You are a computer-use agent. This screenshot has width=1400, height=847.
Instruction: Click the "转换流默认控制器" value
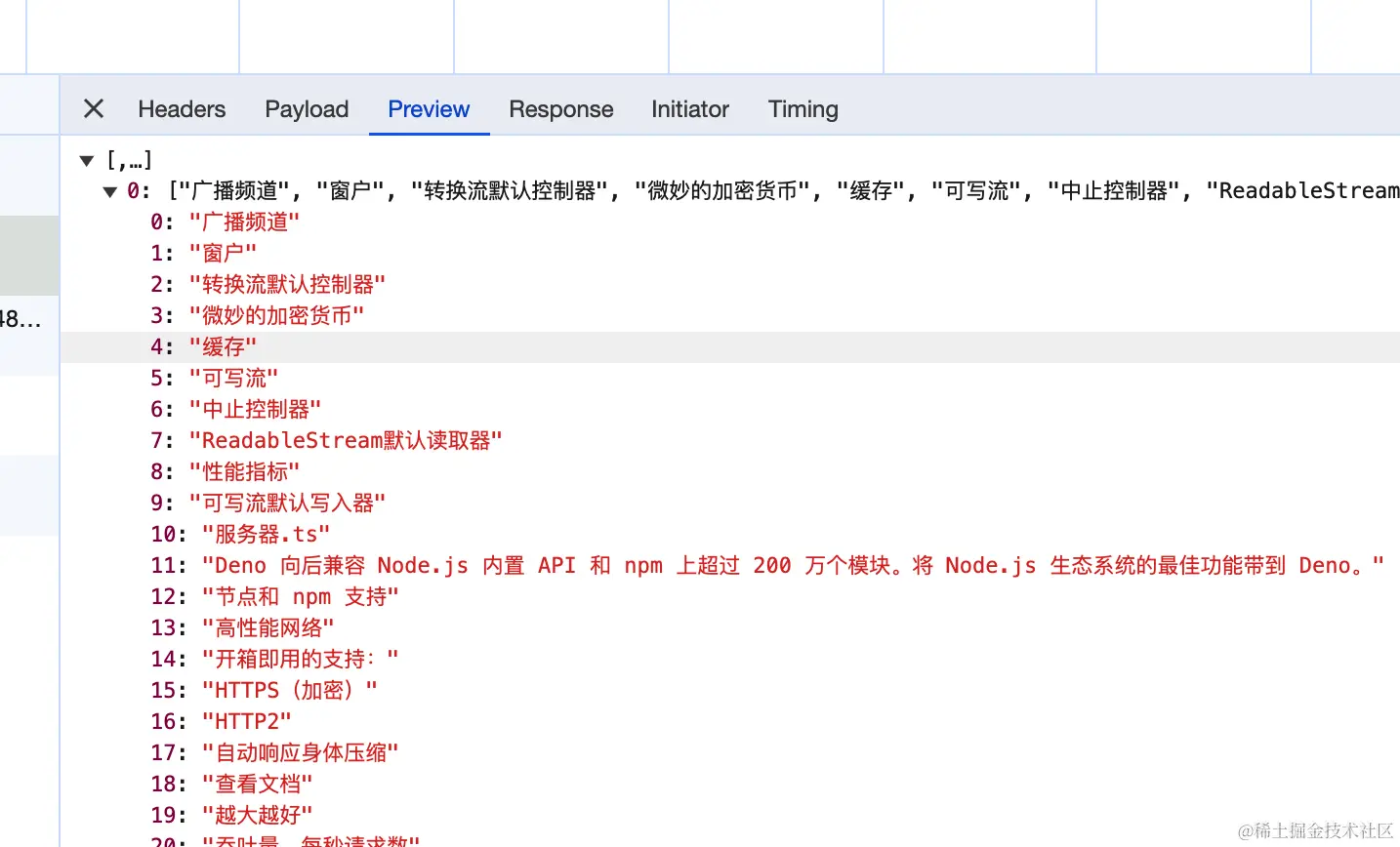tap(287, 284)
